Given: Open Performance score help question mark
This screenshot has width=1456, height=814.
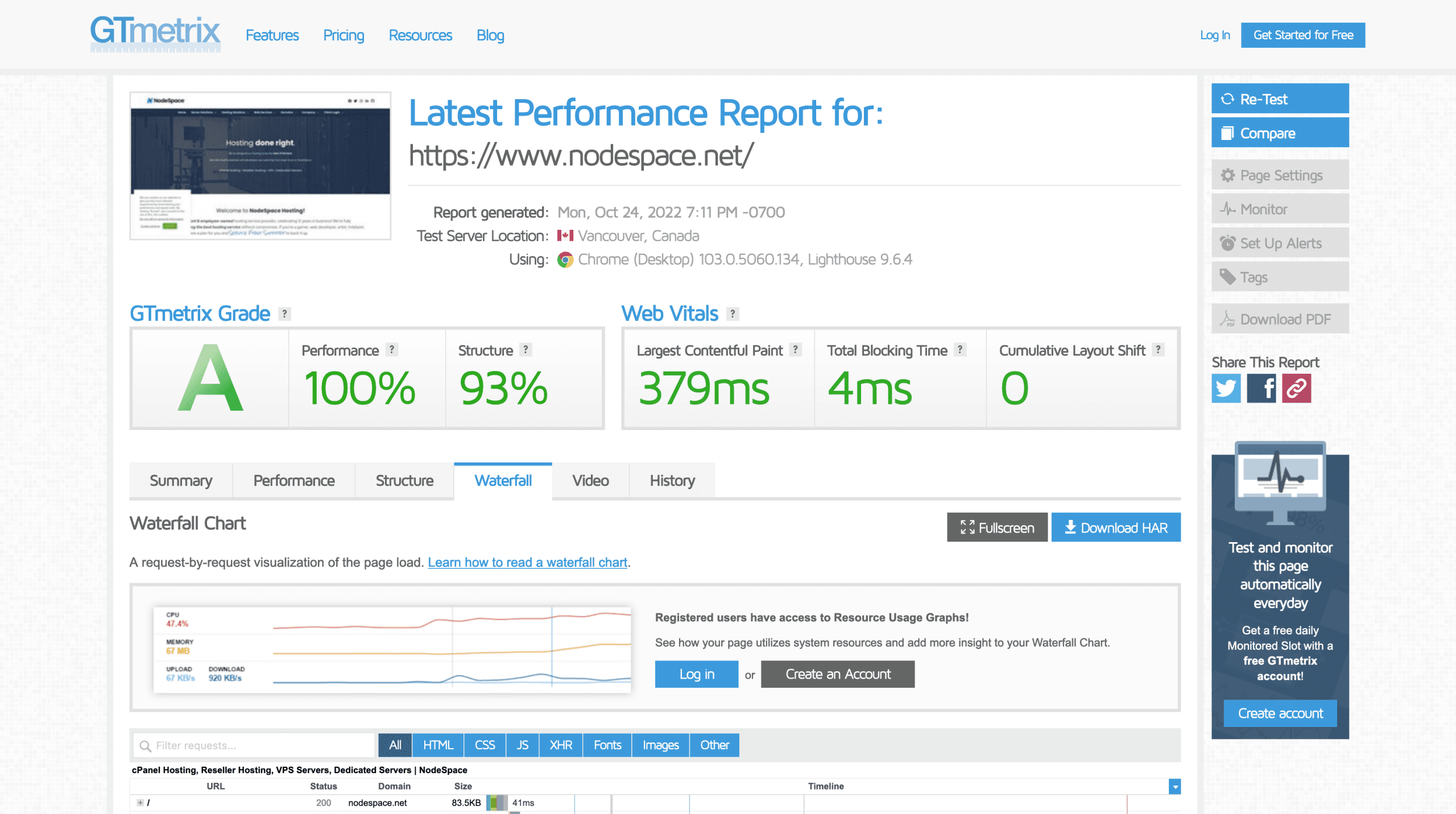Looking at the screenshot, I should click(x=392, y=350).
